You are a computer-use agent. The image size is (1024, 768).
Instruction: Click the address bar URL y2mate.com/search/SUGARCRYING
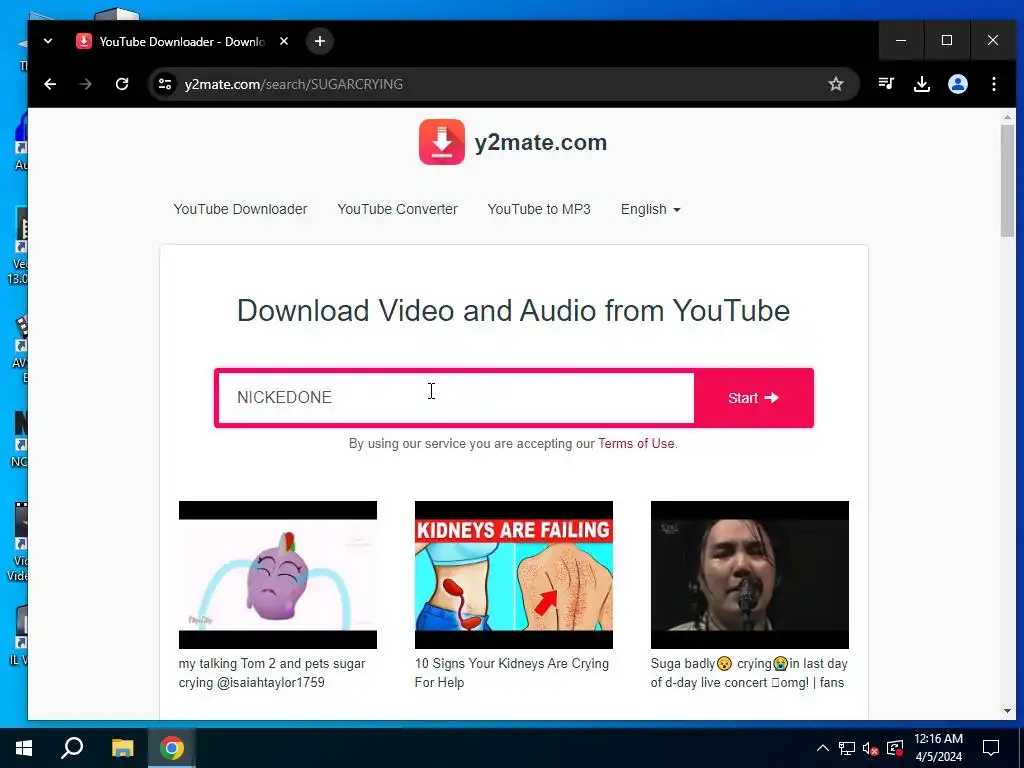[x=293, y=84]
